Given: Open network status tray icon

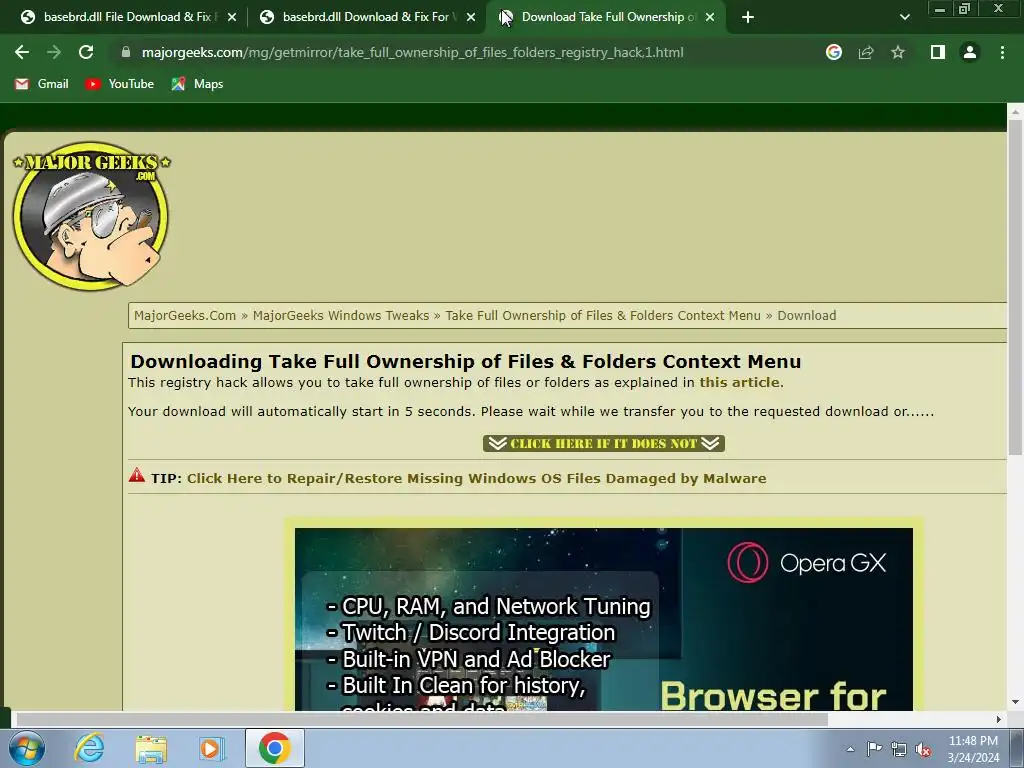Looking at the screenshot, I should tap(899, 749).
